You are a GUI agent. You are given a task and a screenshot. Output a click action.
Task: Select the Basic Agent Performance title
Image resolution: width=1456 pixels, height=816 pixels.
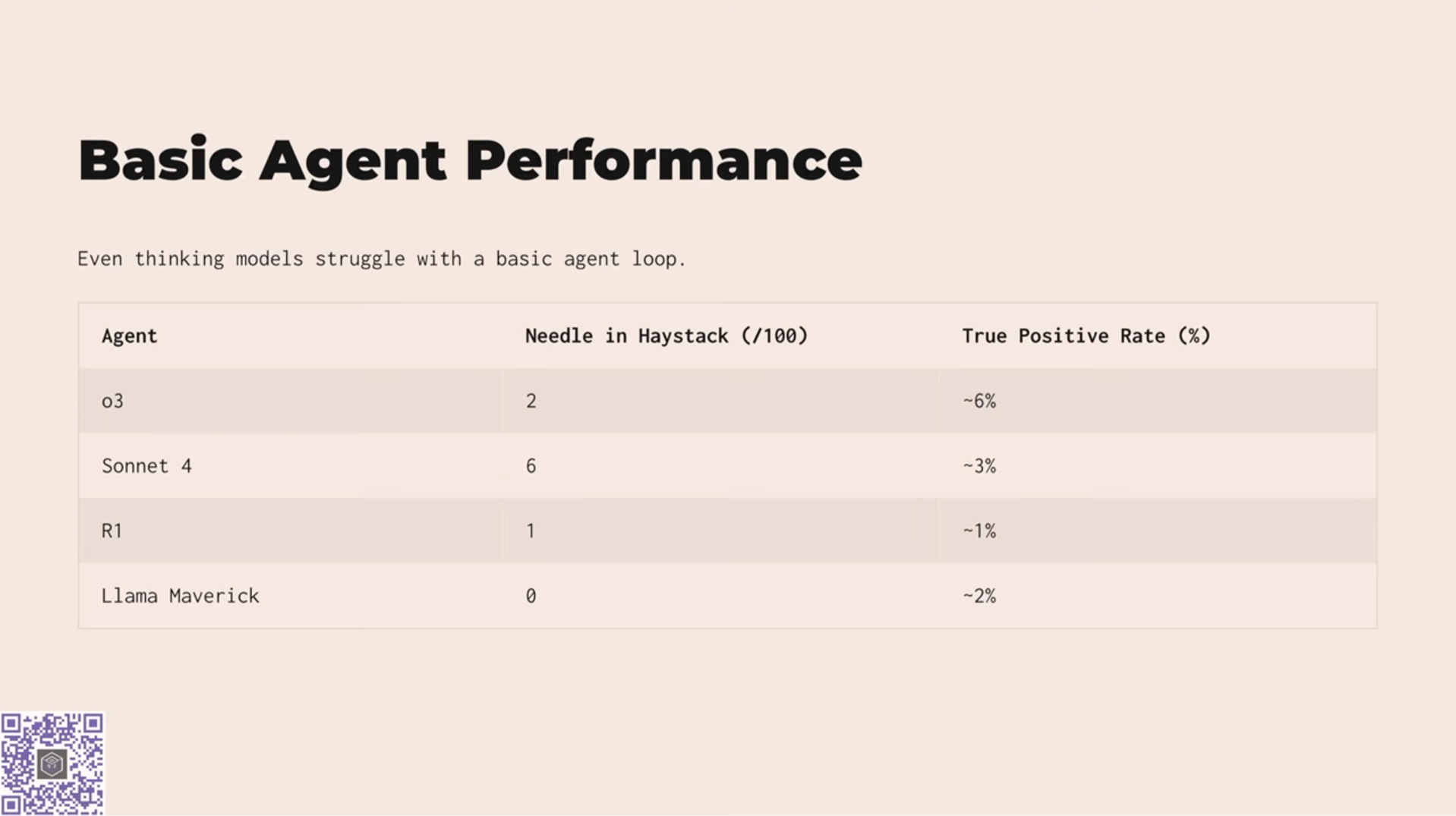pos(470,161)
